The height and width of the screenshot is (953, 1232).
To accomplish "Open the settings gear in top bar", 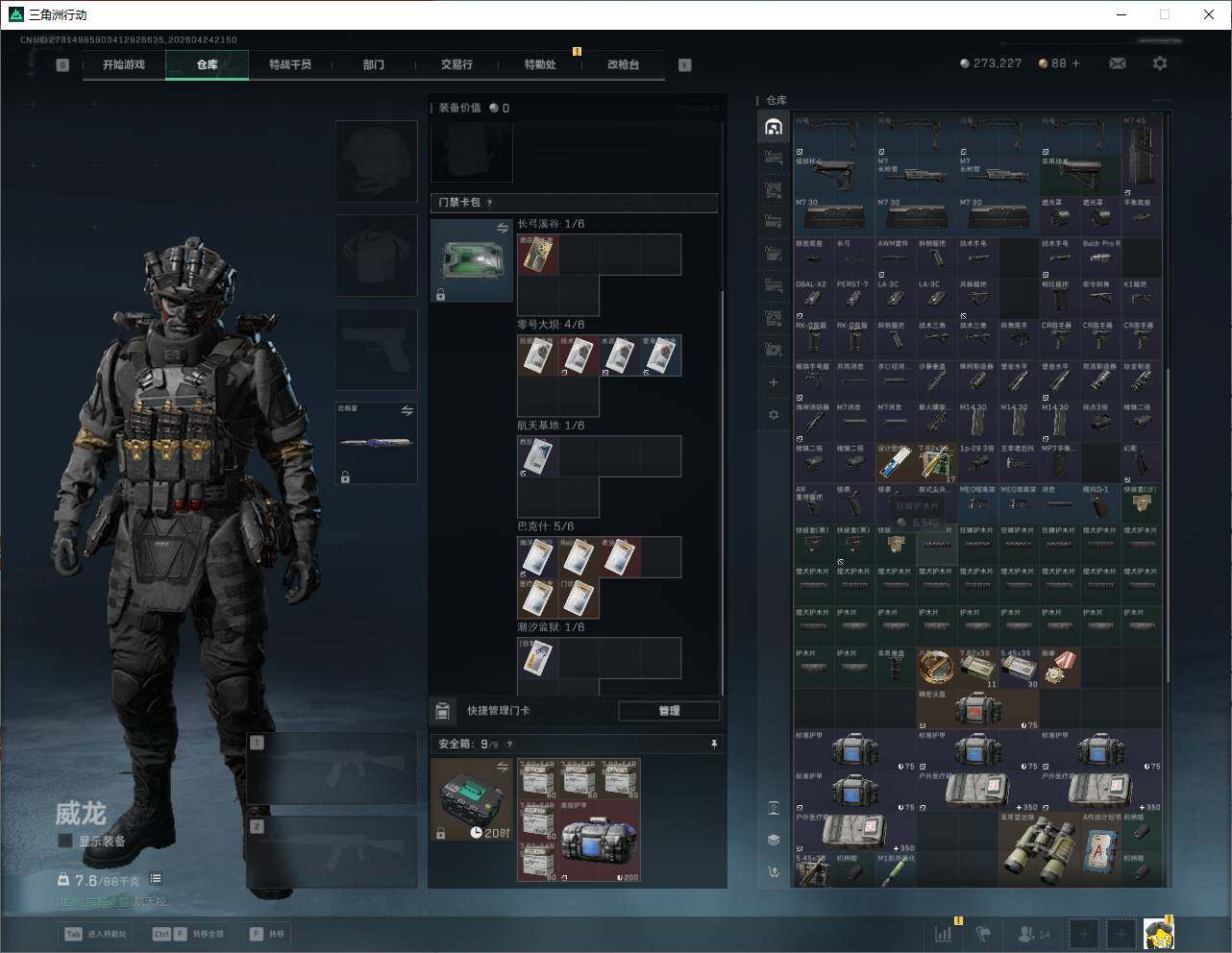I will coord(1160,63).
